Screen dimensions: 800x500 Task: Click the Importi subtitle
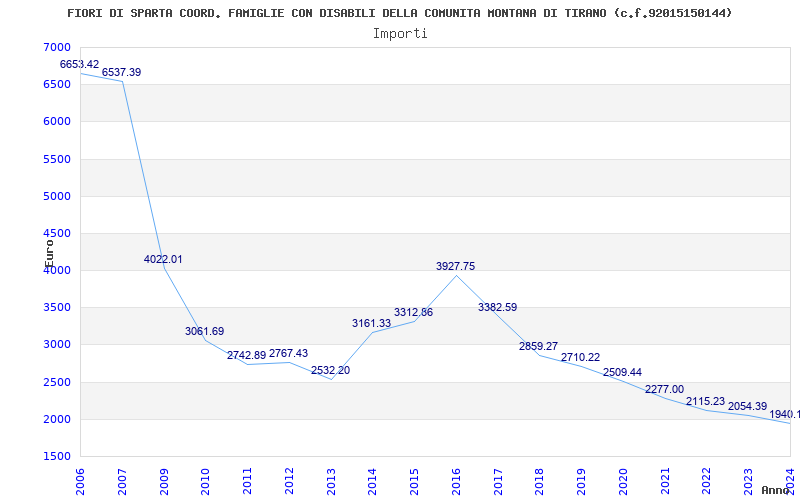click(400, 34)
